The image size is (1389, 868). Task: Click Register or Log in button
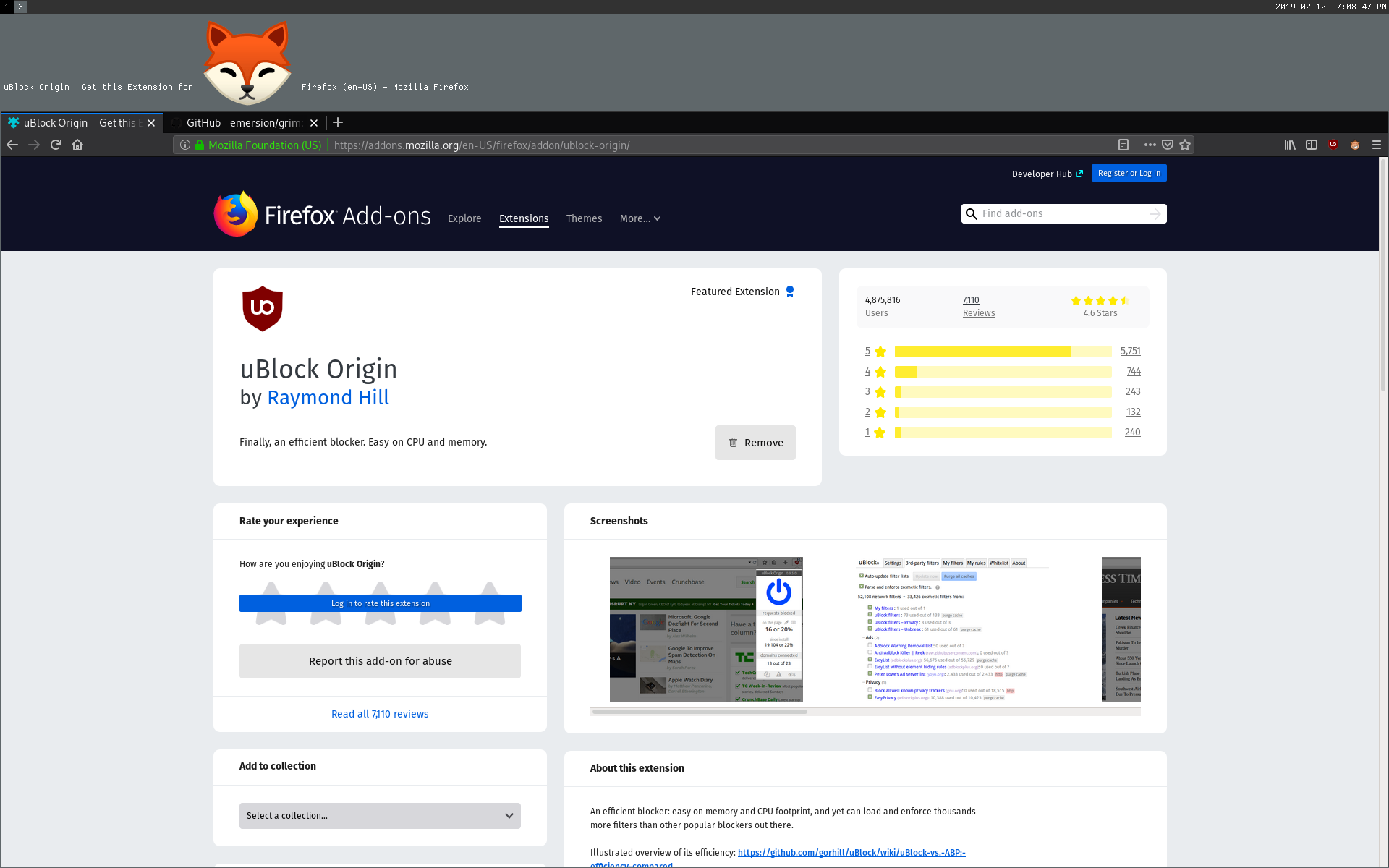(x=1129, y=173)
